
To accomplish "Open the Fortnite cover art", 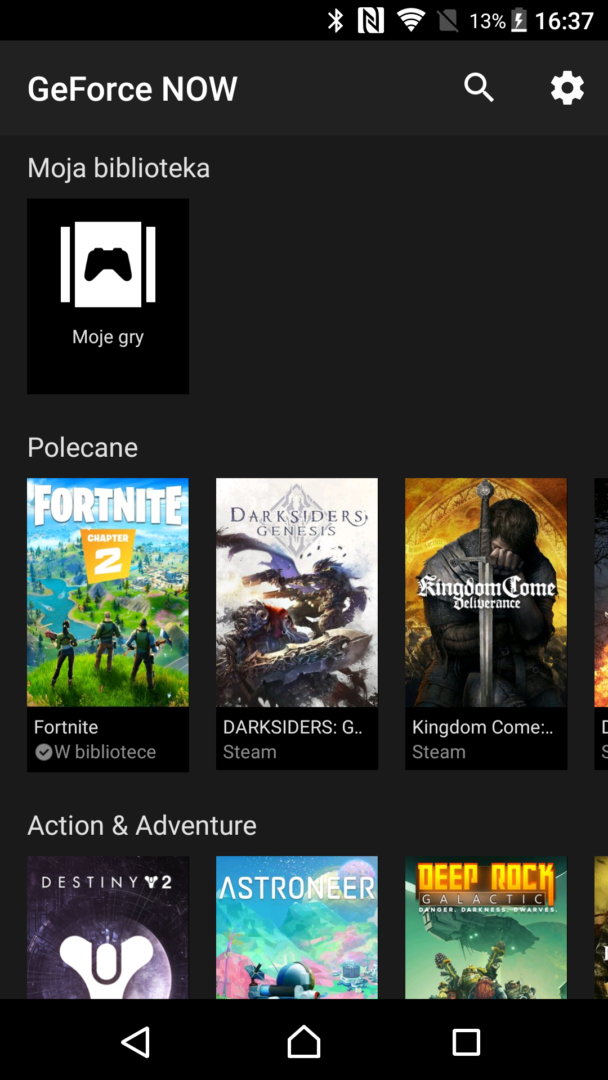I will (x=108, y=592).
